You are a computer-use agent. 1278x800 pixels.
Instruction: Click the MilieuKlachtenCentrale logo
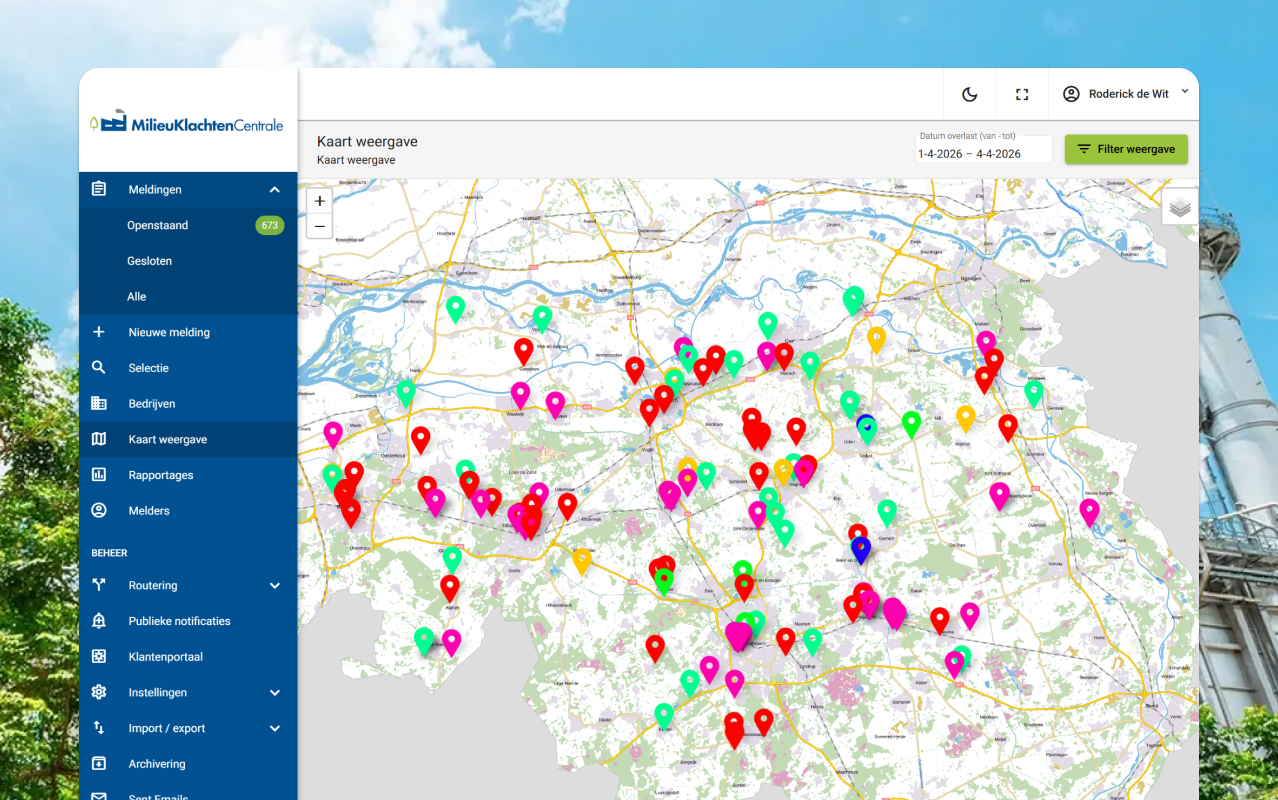pyautogui.click(x=187, y=120)
